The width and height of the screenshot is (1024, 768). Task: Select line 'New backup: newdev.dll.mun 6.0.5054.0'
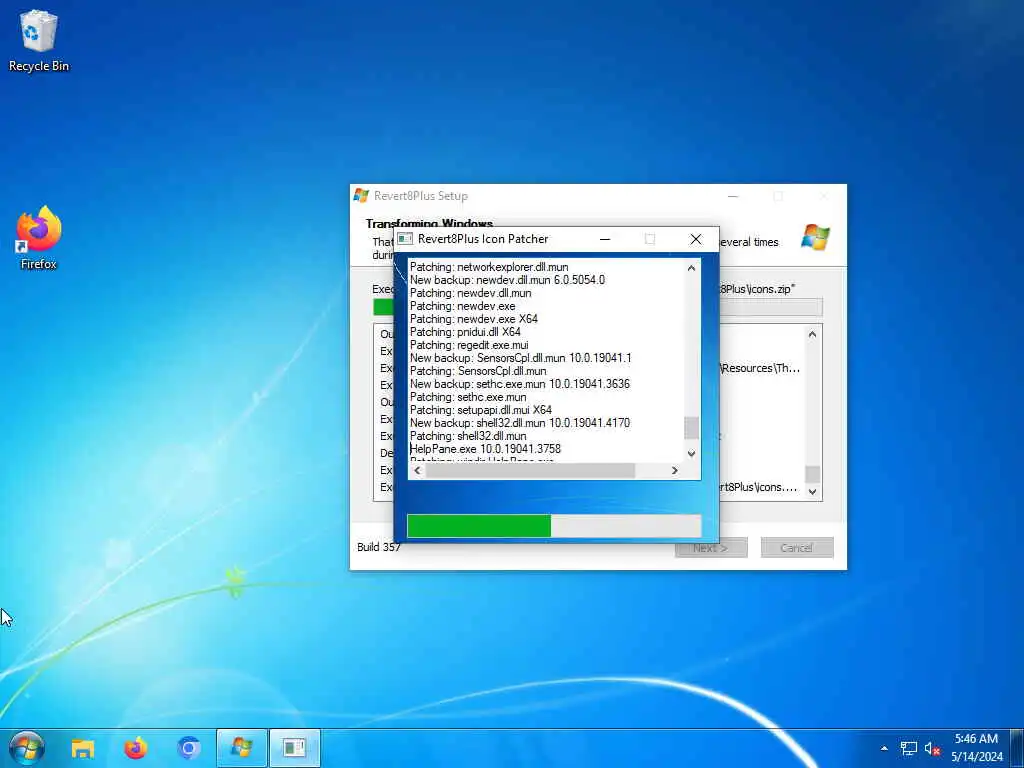point(507,280)
